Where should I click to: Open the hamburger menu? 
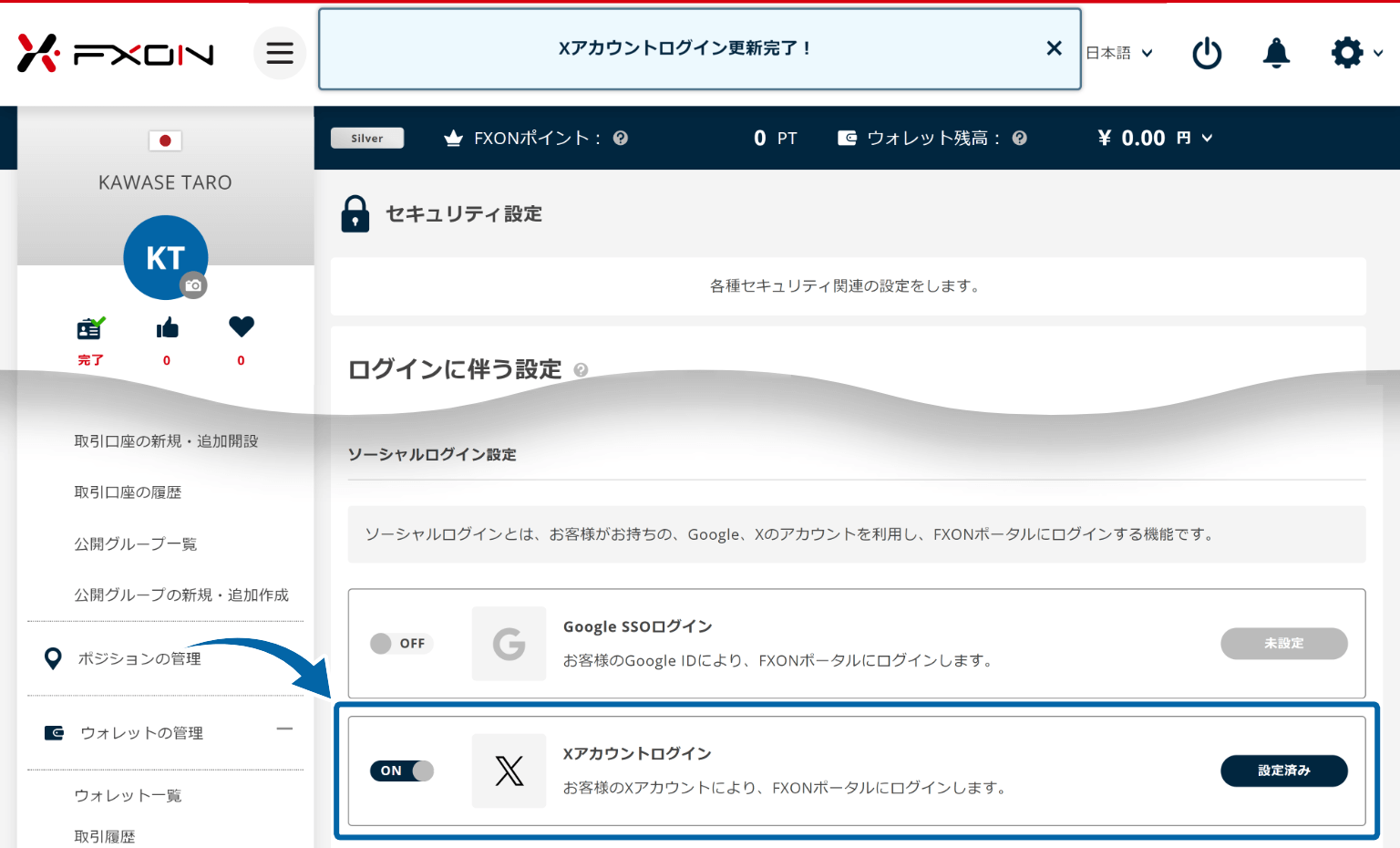(280, 53)
